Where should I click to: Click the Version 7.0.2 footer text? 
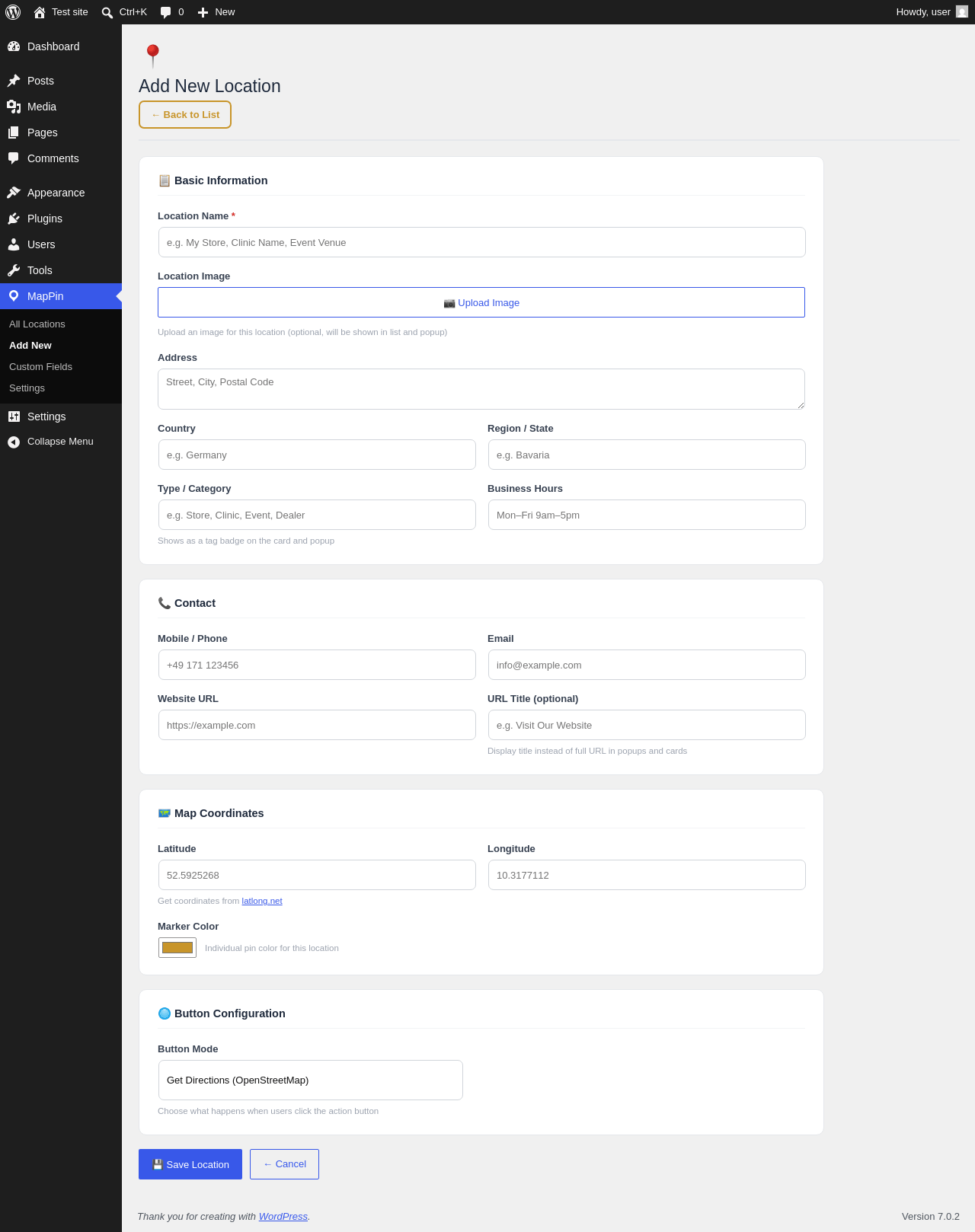(x=931, y=1217)
